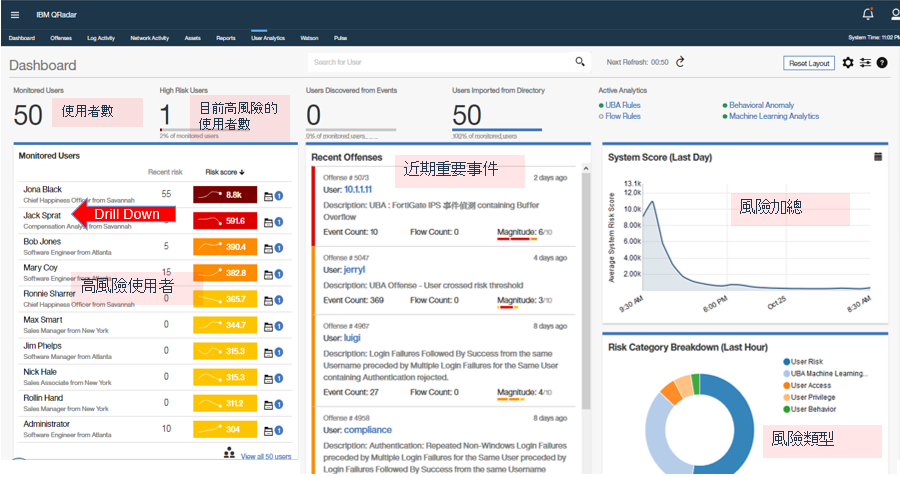The height and width of the screenshot is (477, 900).
Task: Open the Log Activity tab
Action: [101, 38]
